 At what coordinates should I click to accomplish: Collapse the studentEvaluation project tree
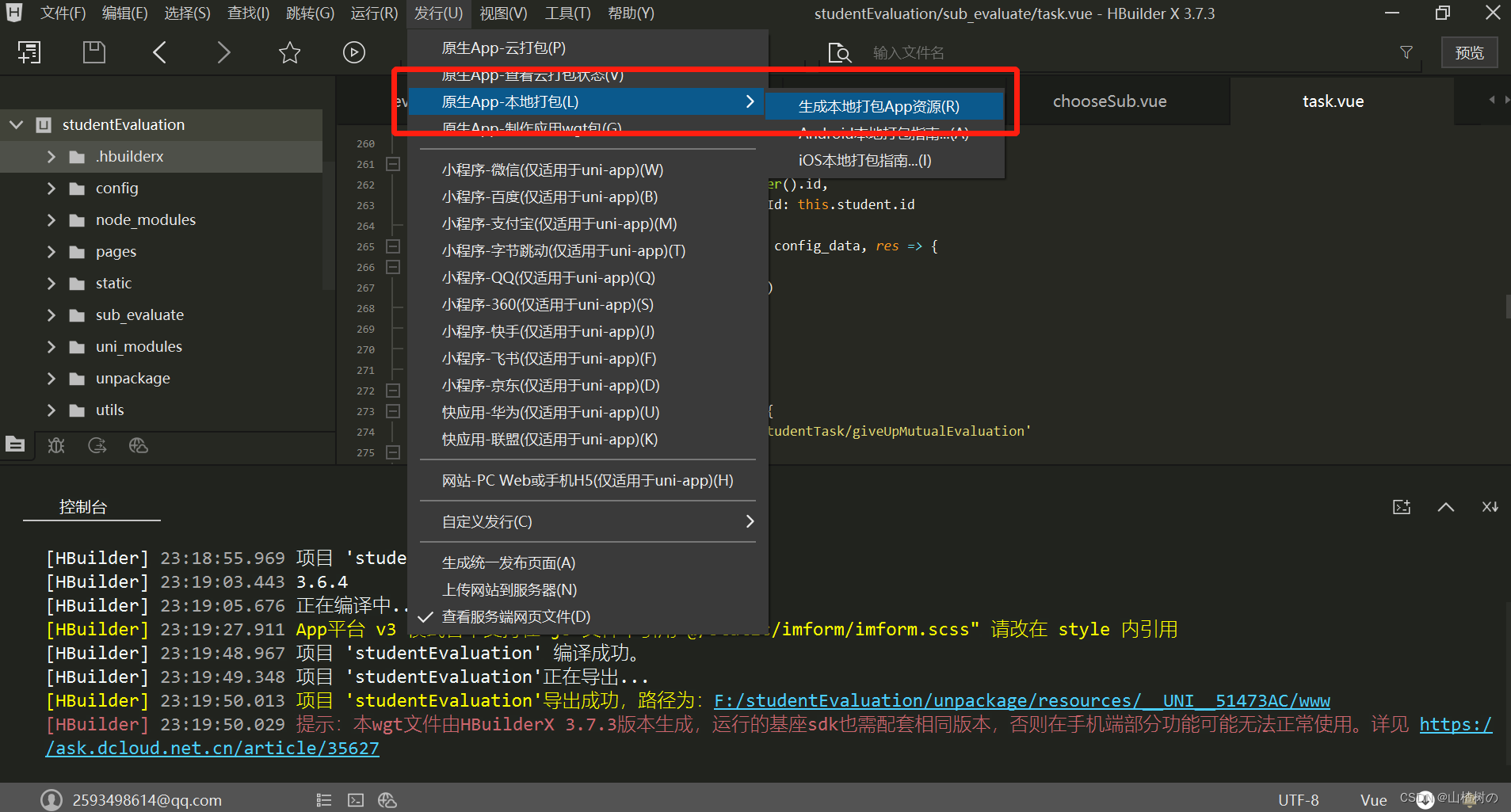(x=16, y=124)
